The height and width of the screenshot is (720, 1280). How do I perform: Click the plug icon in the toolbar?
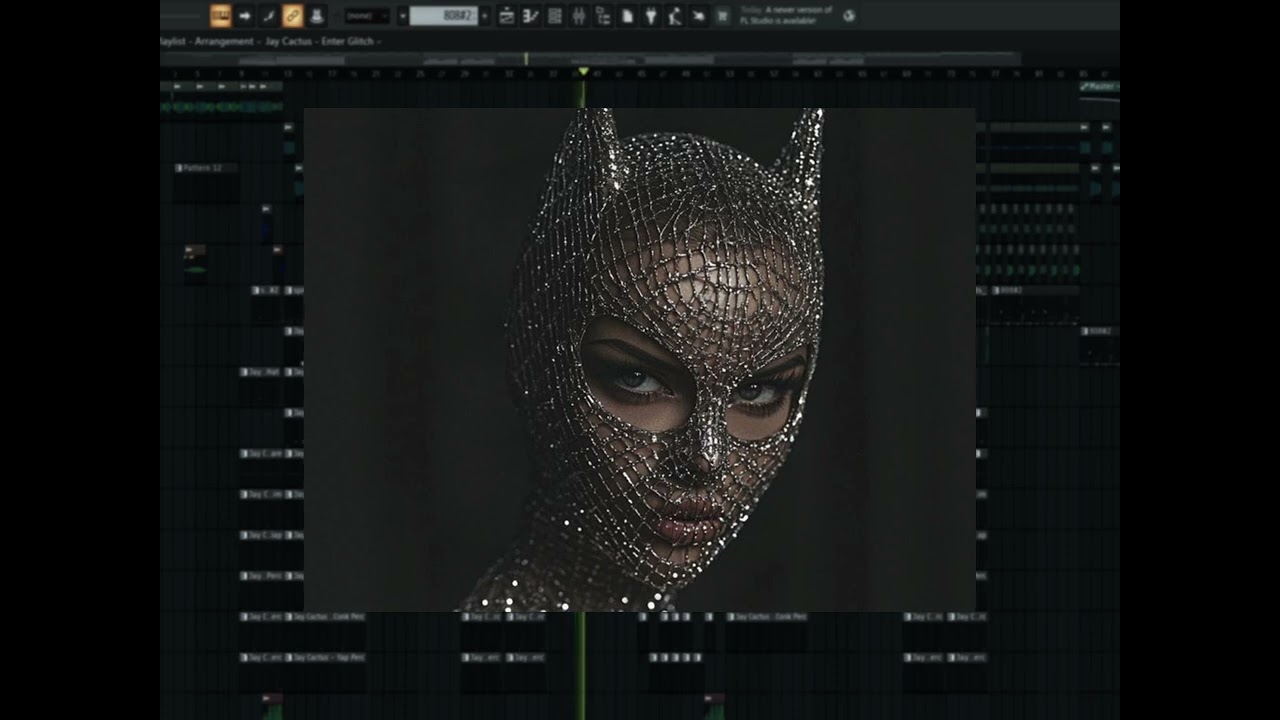pos(651,16)
